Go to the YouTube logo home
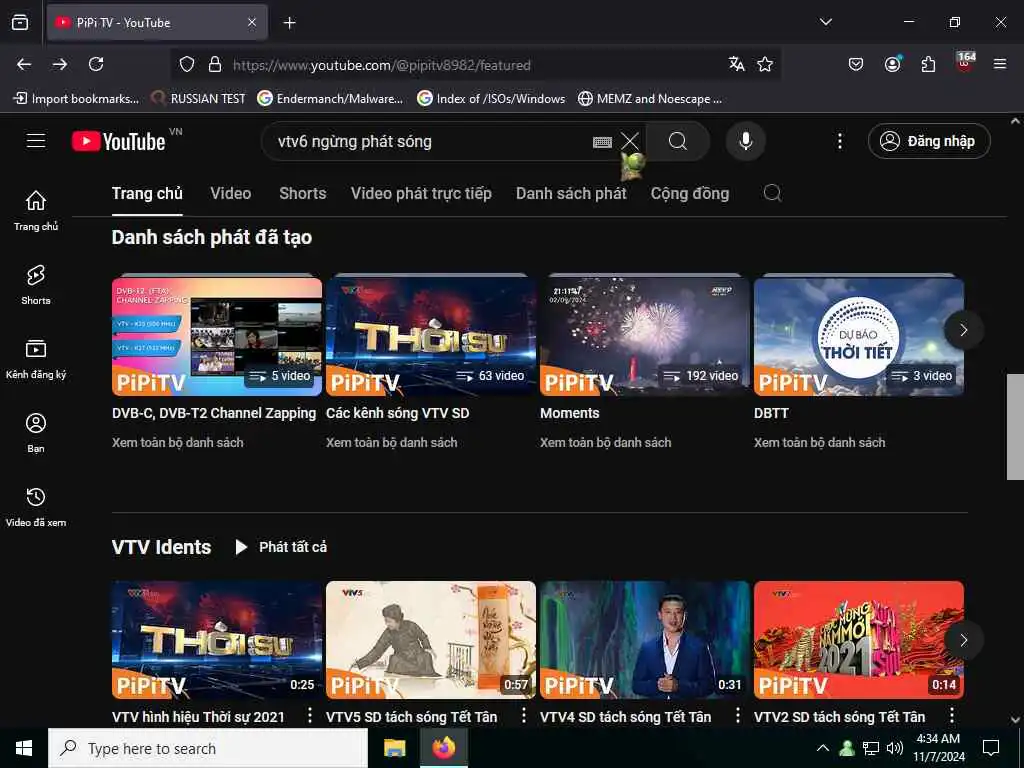 point(119,141)
